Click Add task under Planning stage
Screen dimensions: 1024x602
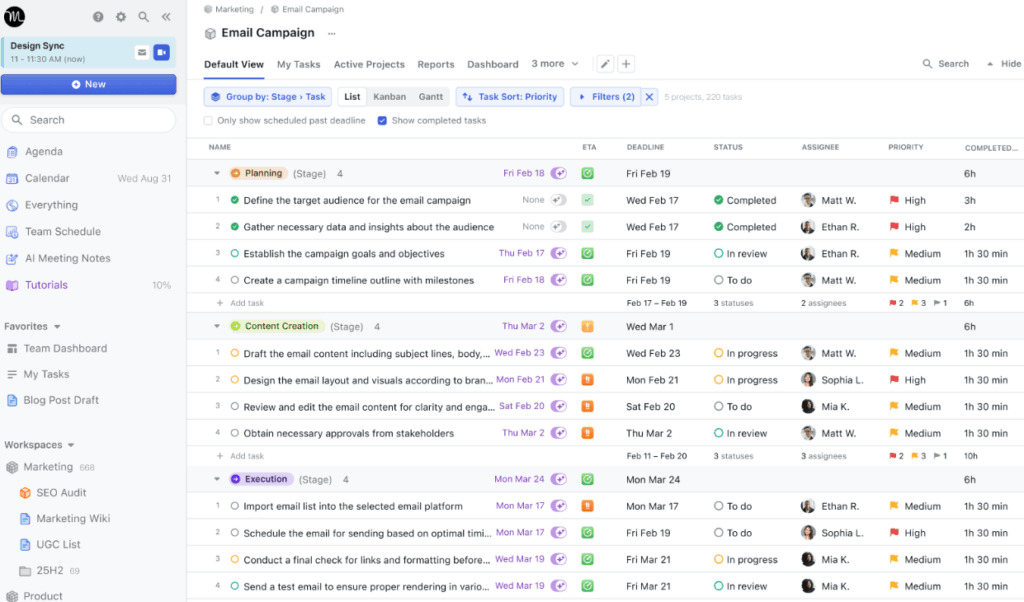[246, 303]
